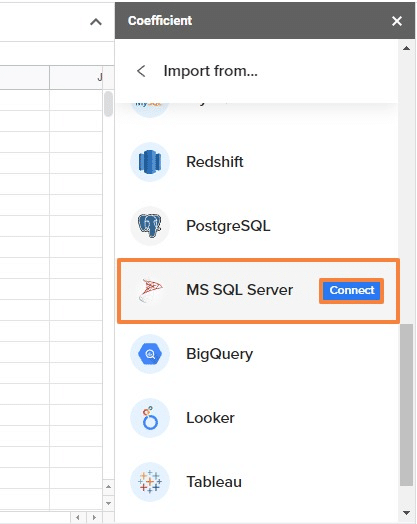This screenshot has height=524, width=417.
Task: Collapse the toolbar with the up chevron
Action: pyautogui.click(x=96, y=22)
